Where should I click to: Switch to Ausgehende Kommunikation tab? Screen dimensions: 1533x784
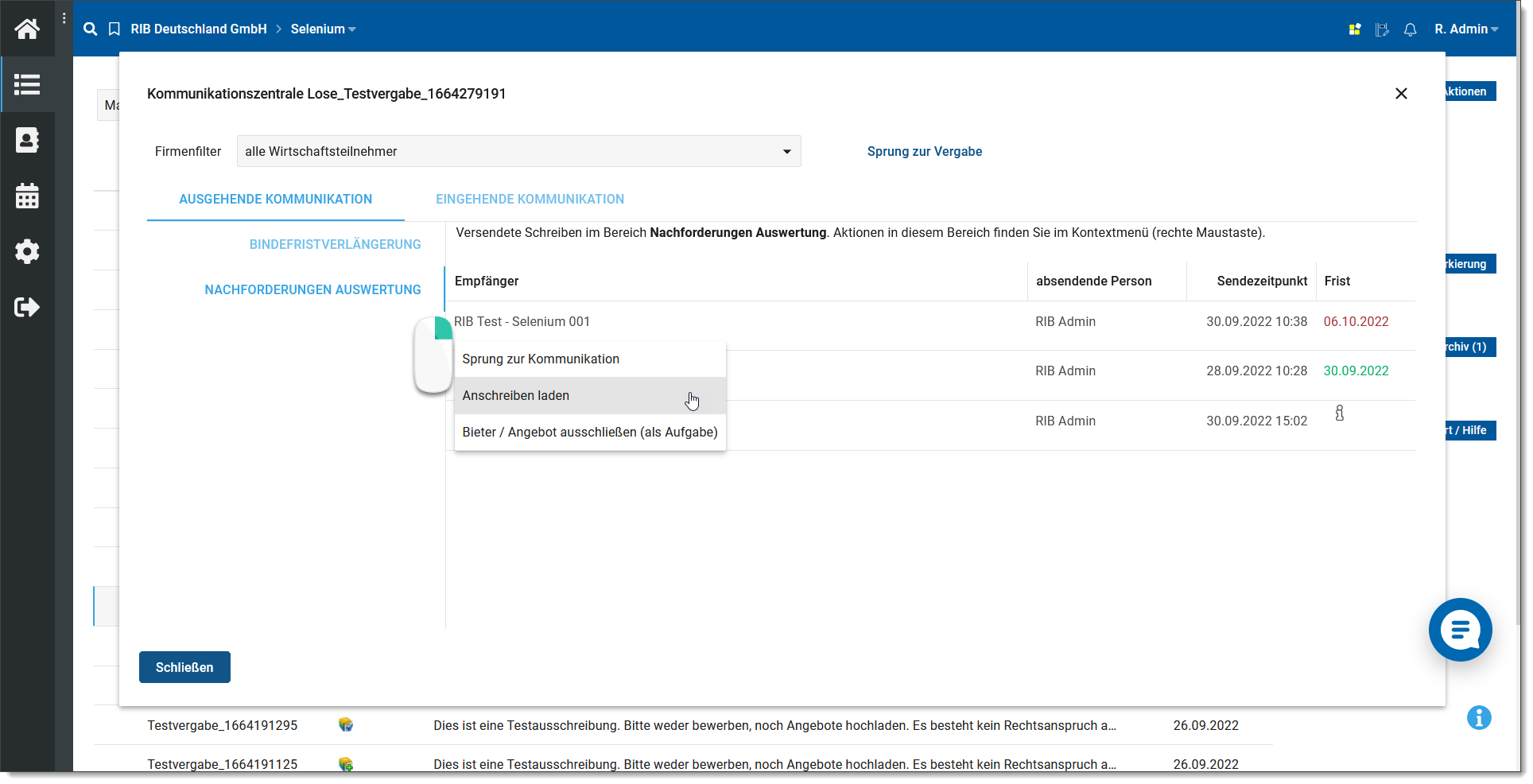275,200
